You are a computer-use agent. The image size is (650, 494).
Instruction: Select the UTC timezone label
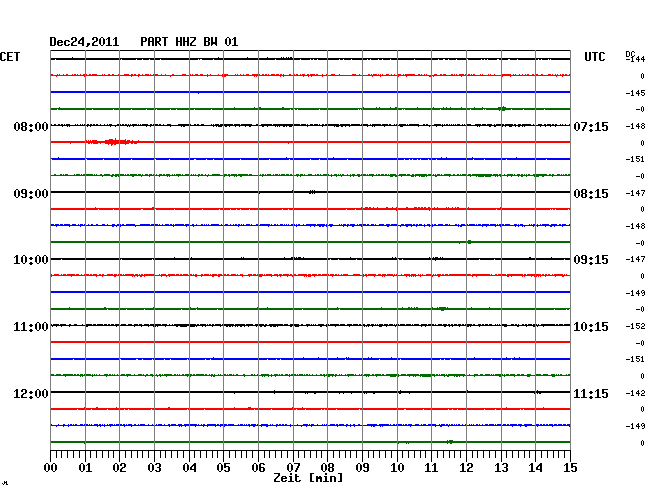(596, 57)
